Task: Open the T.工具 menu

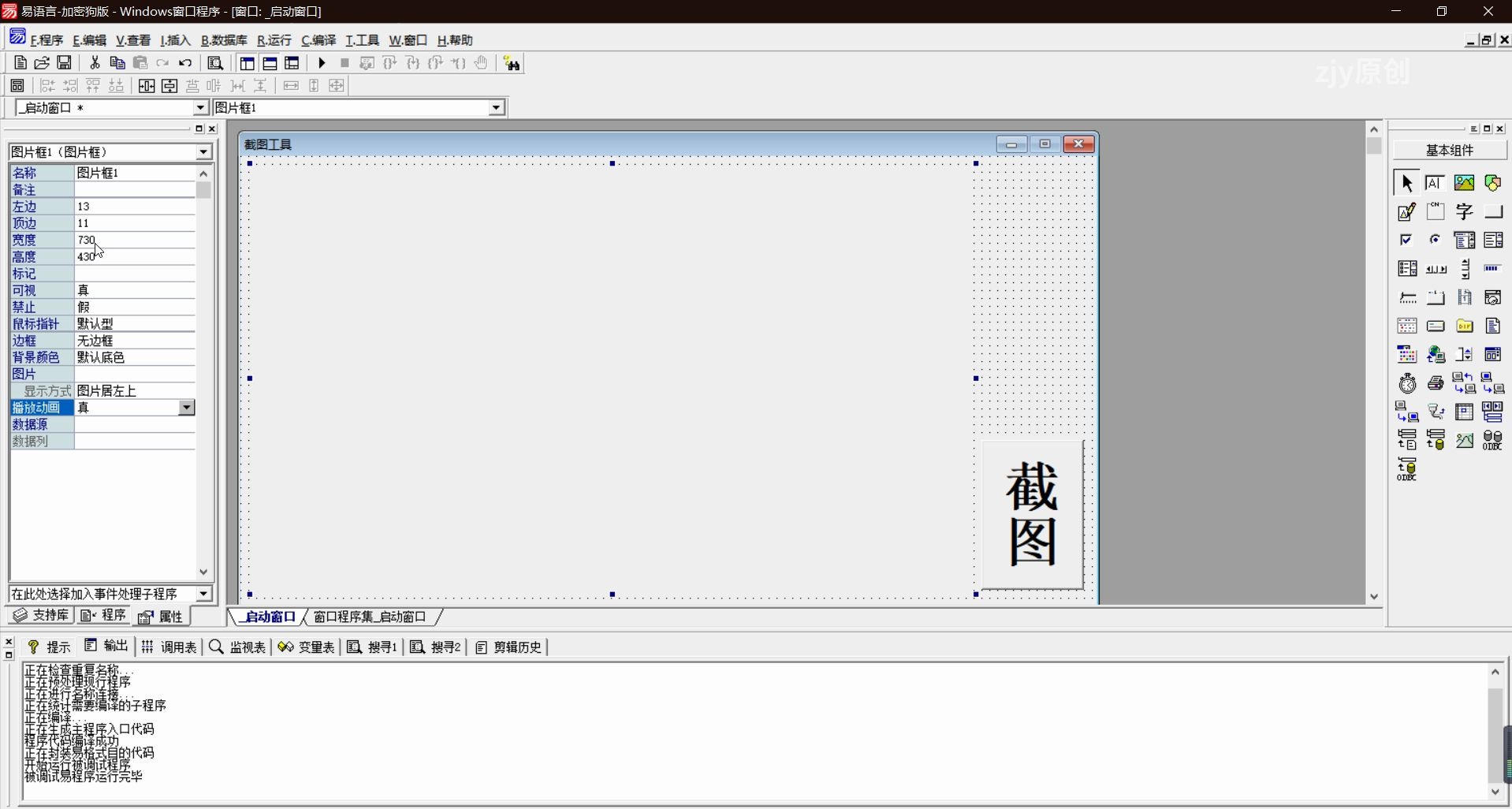Action: pyautogui.click(x=362, y=40)
